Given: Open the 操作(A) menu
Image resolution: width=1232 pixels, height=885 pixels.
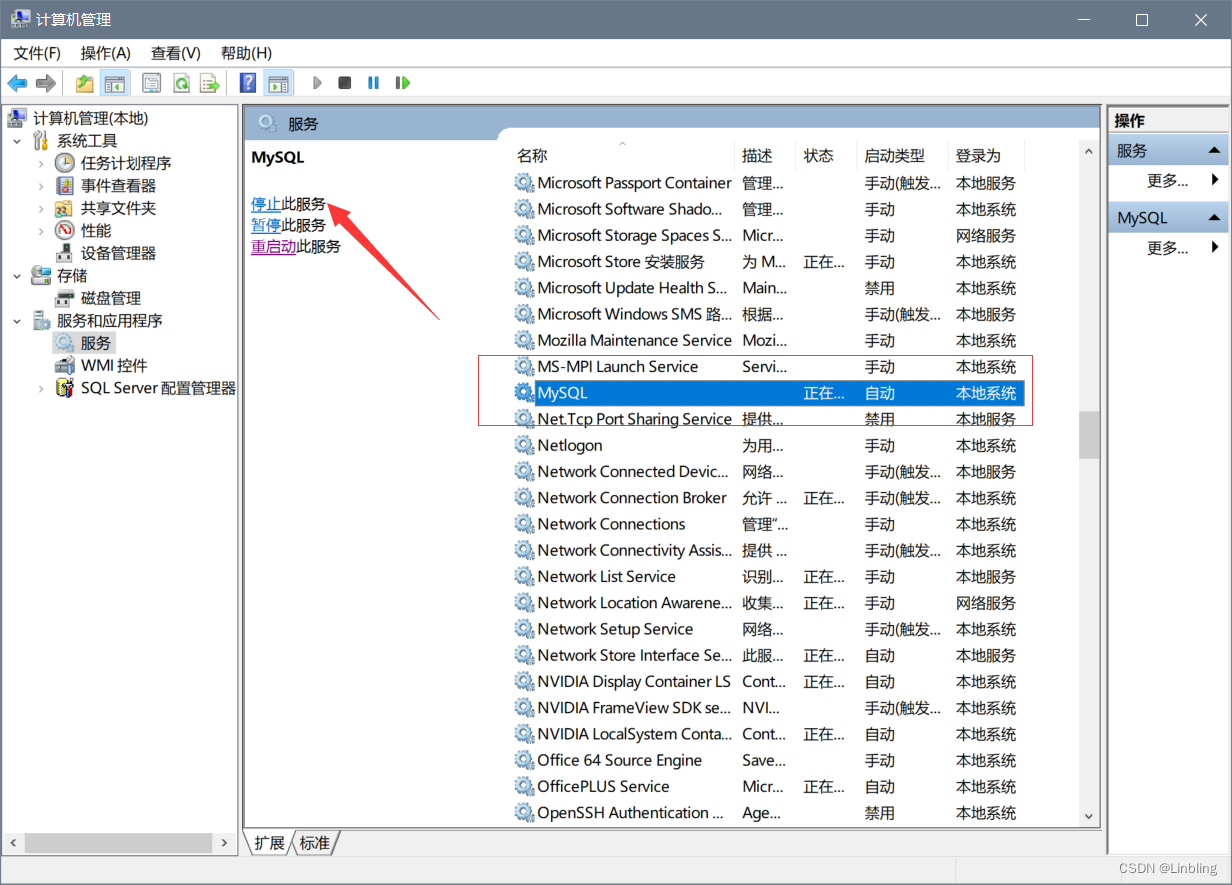Looking at the screenshot, I should point(106,53).
